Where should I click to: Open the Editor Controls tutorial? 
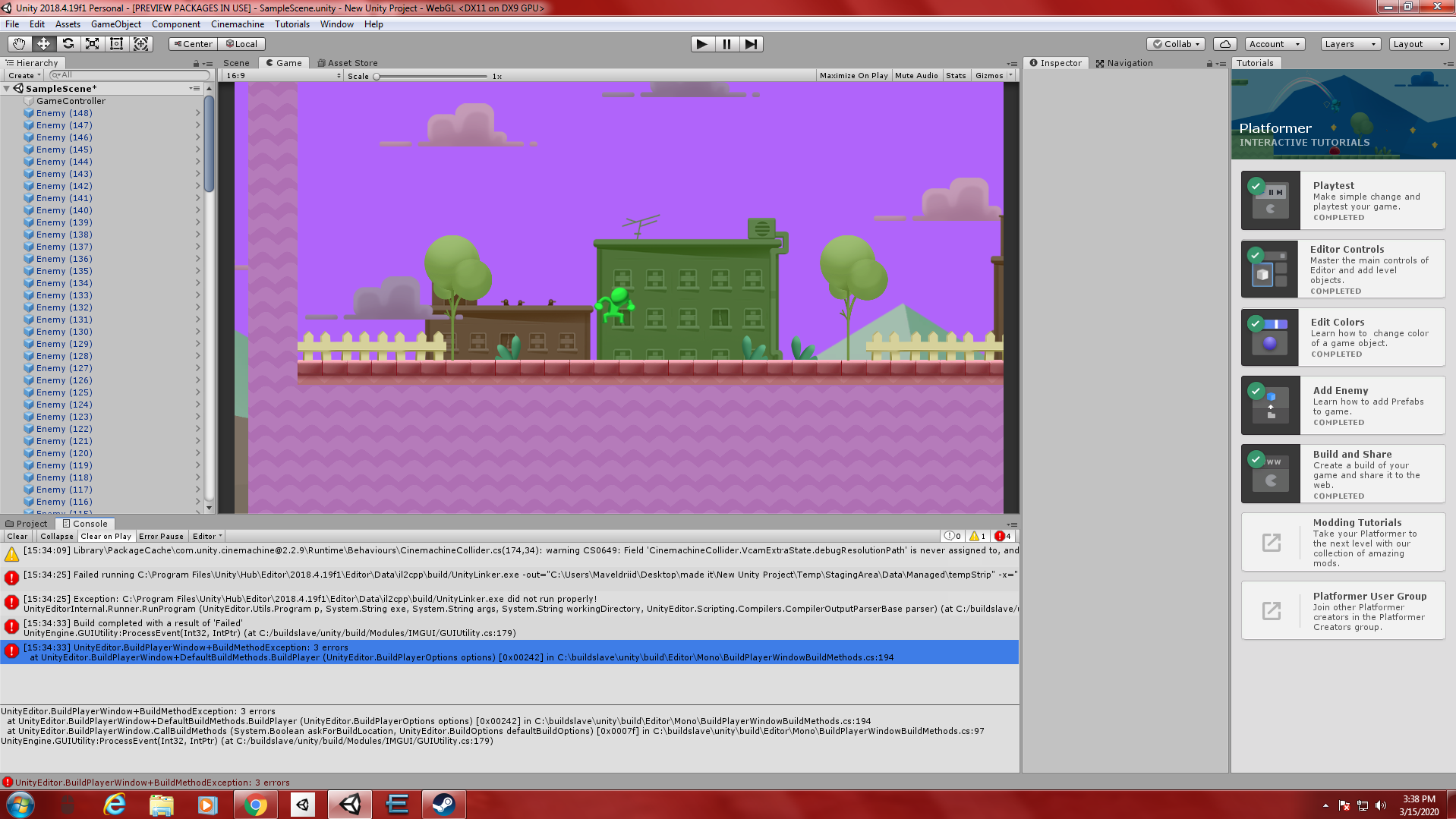1343,269
